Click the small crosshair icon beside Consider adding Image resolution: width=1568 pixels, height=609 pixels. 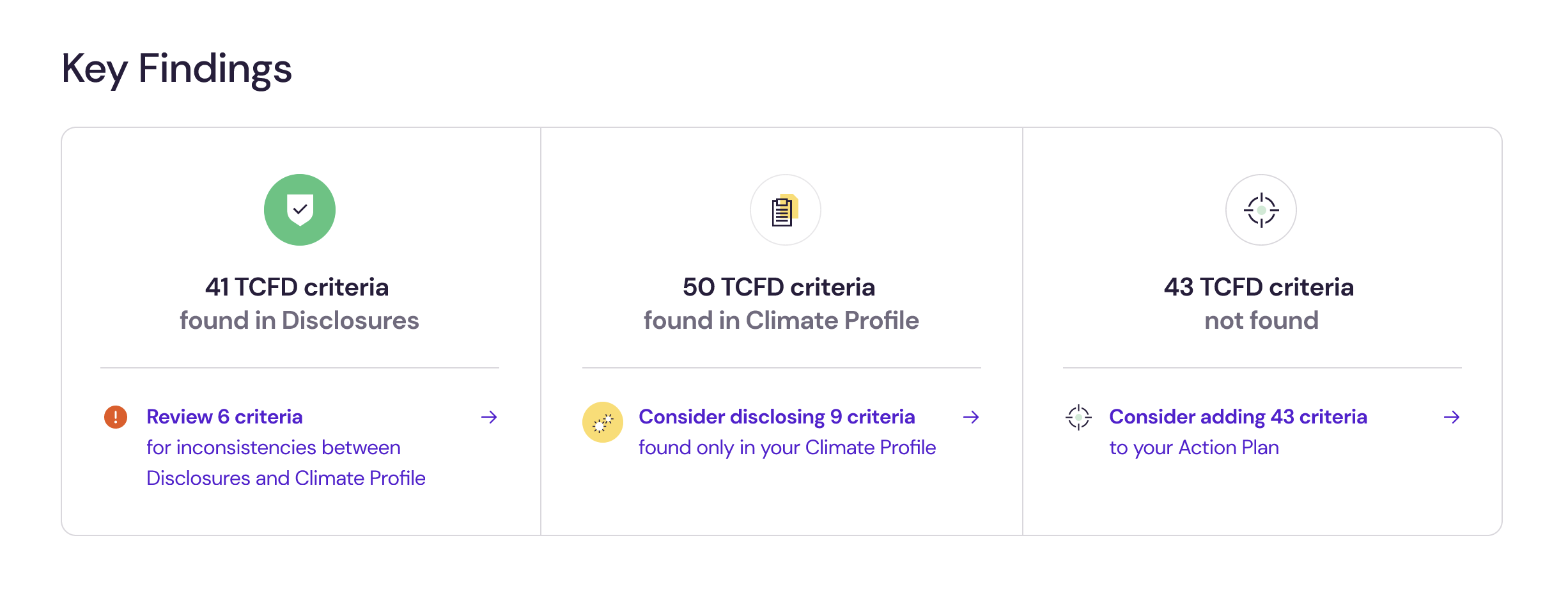click(1078, 417)
